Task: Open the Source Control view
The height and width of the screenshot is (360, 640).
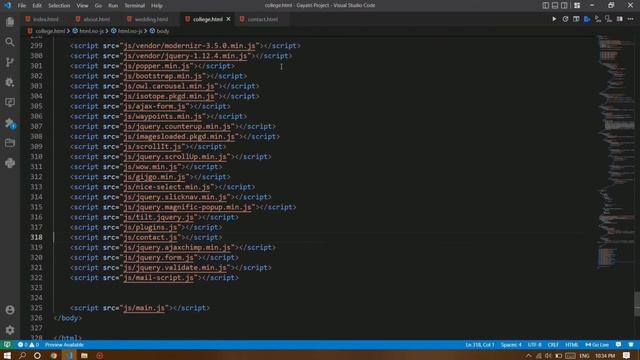Action: [10, 62]
